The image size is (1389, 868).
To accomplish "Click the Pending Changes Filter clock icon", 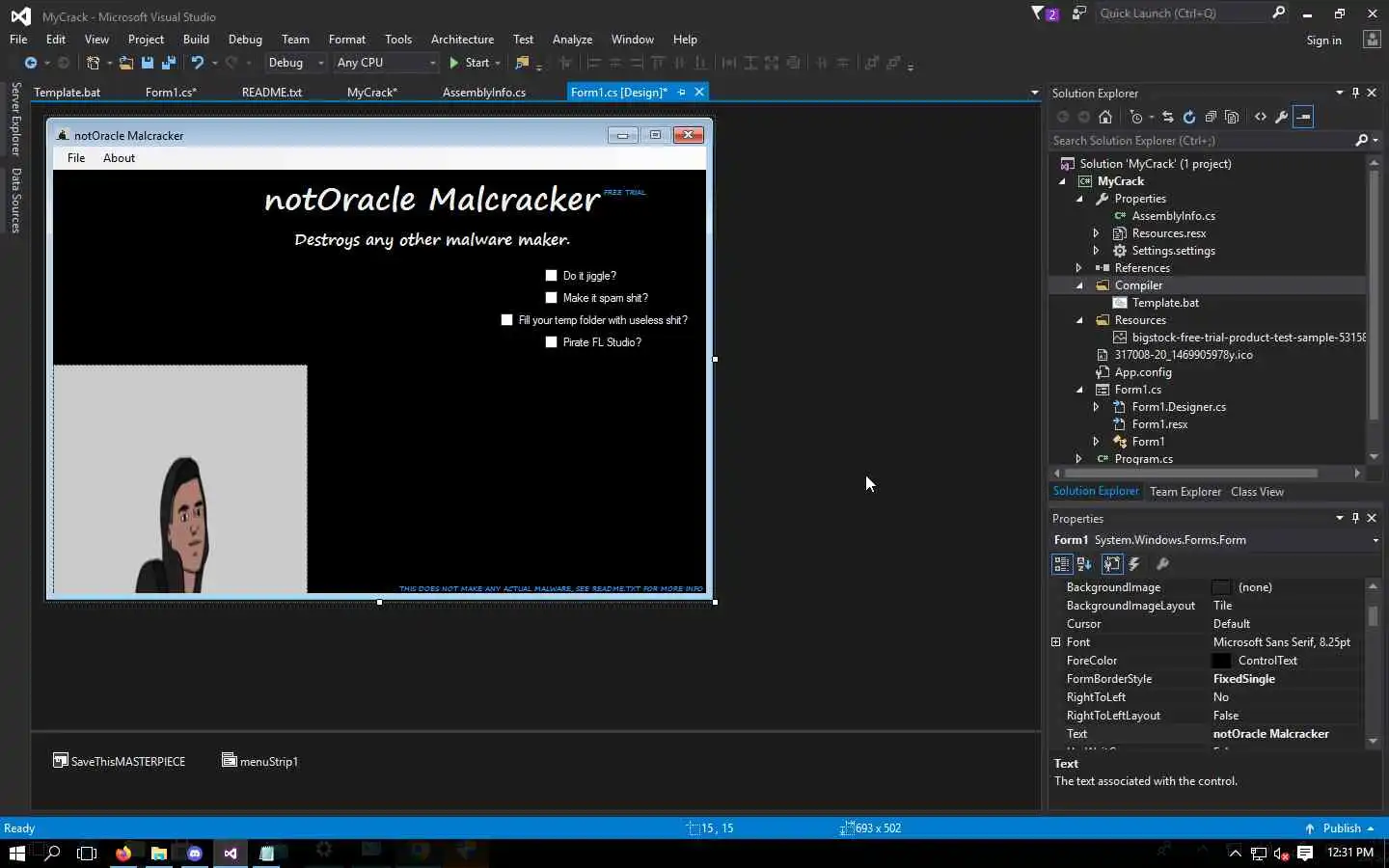I will pyautogui.click(x=1136, y=117).
